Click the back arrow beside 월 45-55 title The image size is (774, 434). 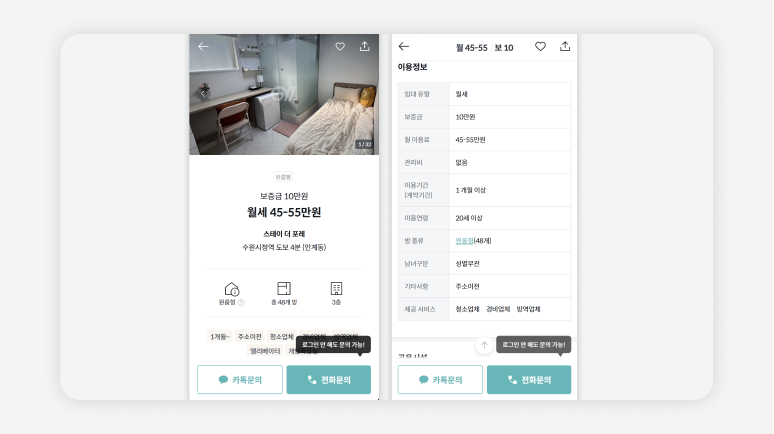404,46
